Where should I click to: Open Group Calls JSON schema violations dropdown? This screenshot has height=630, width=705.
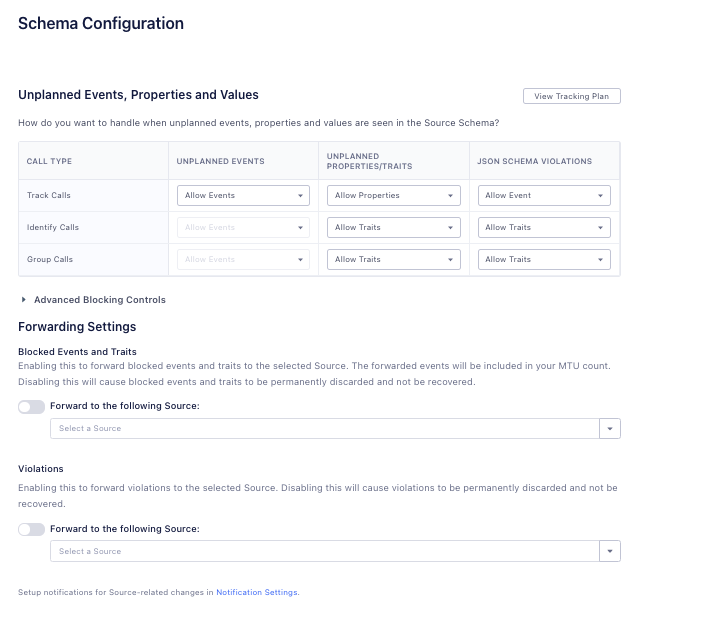(544, 260)
